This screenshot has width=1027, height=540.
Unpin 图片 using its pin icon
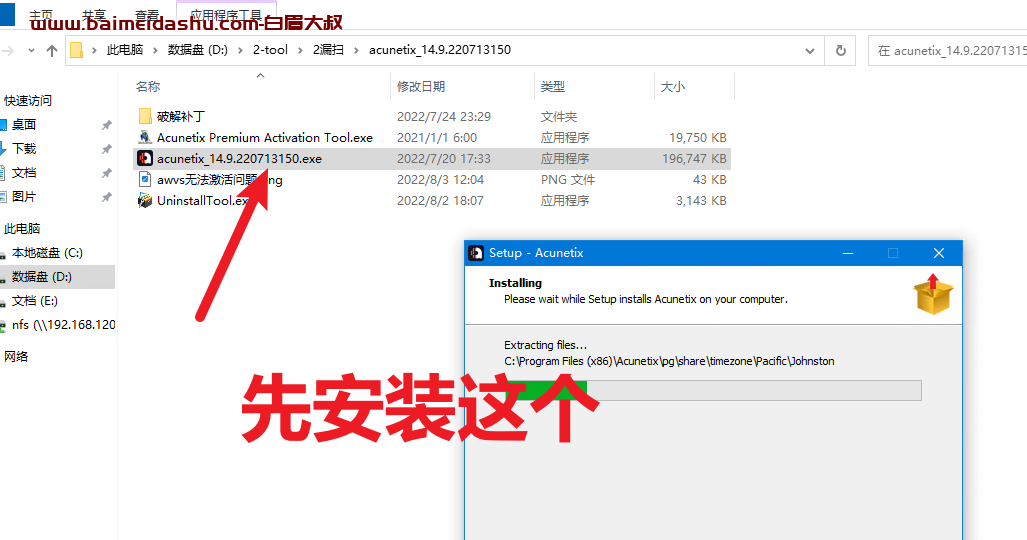[x=106, y=197]
